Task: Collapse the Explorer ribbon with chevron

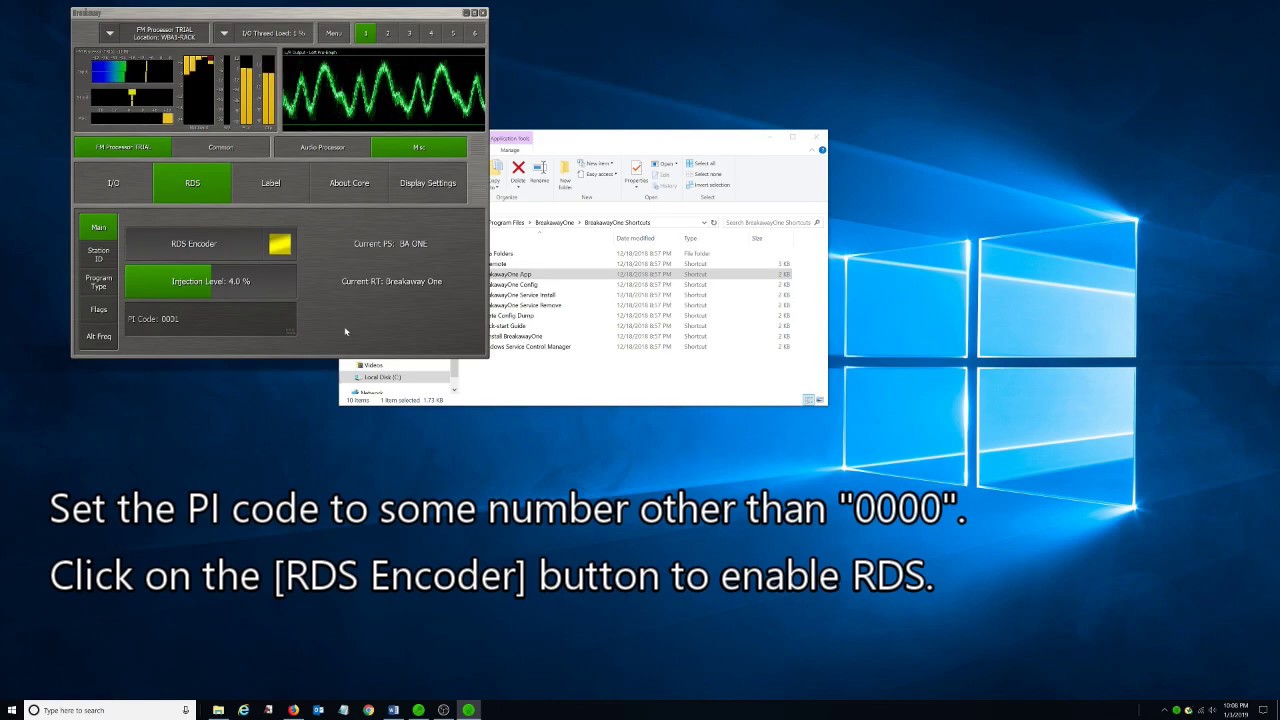Action: pyautogui.click(x=811, y=150)
